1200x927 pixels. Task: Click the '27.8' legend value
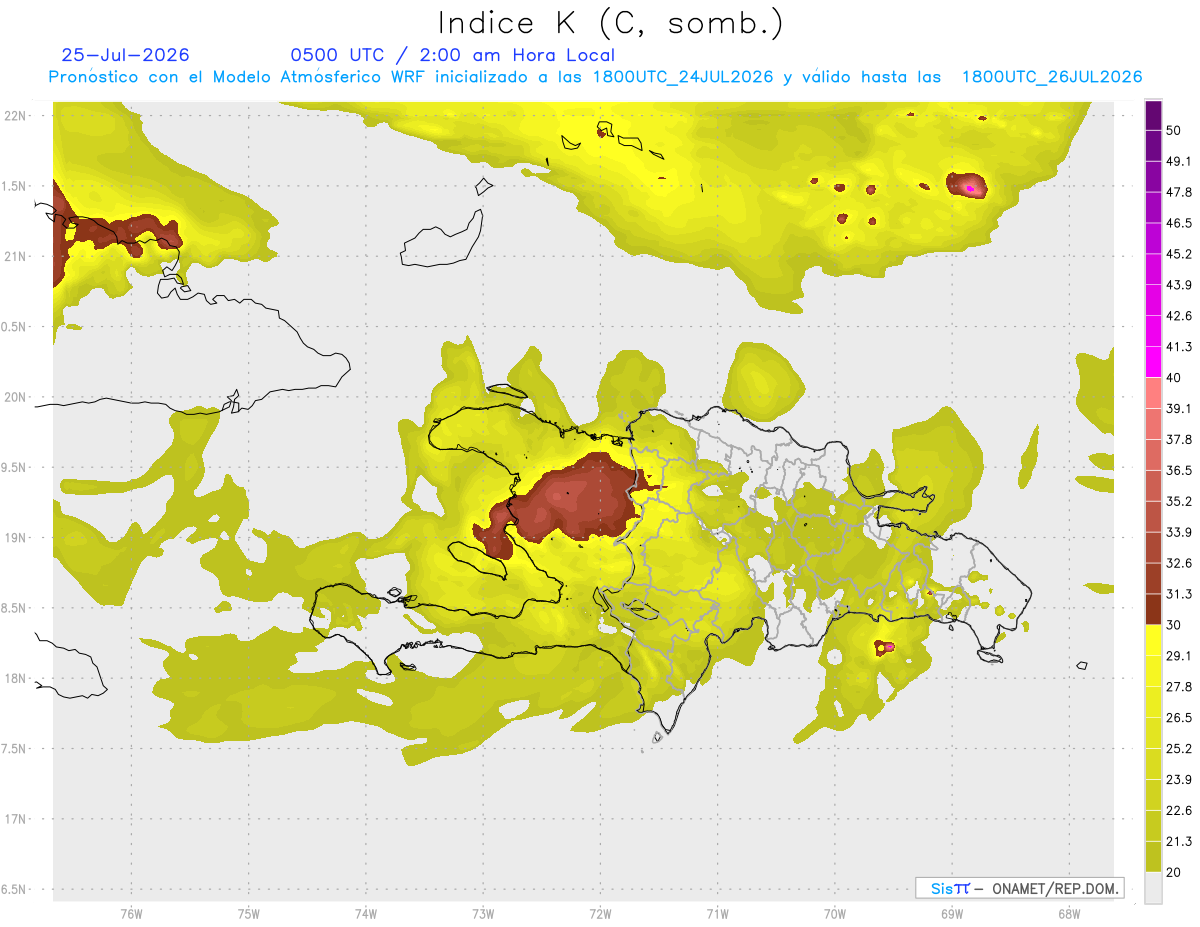pos(1179,686)
